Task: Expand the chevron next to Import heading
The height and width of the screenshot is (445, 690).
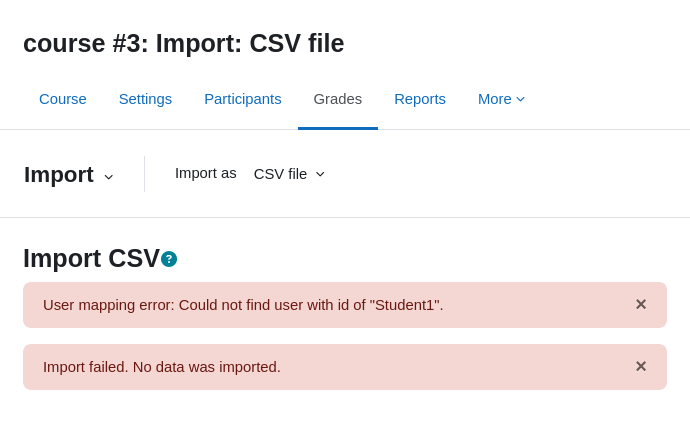Action: coord(109,177)
